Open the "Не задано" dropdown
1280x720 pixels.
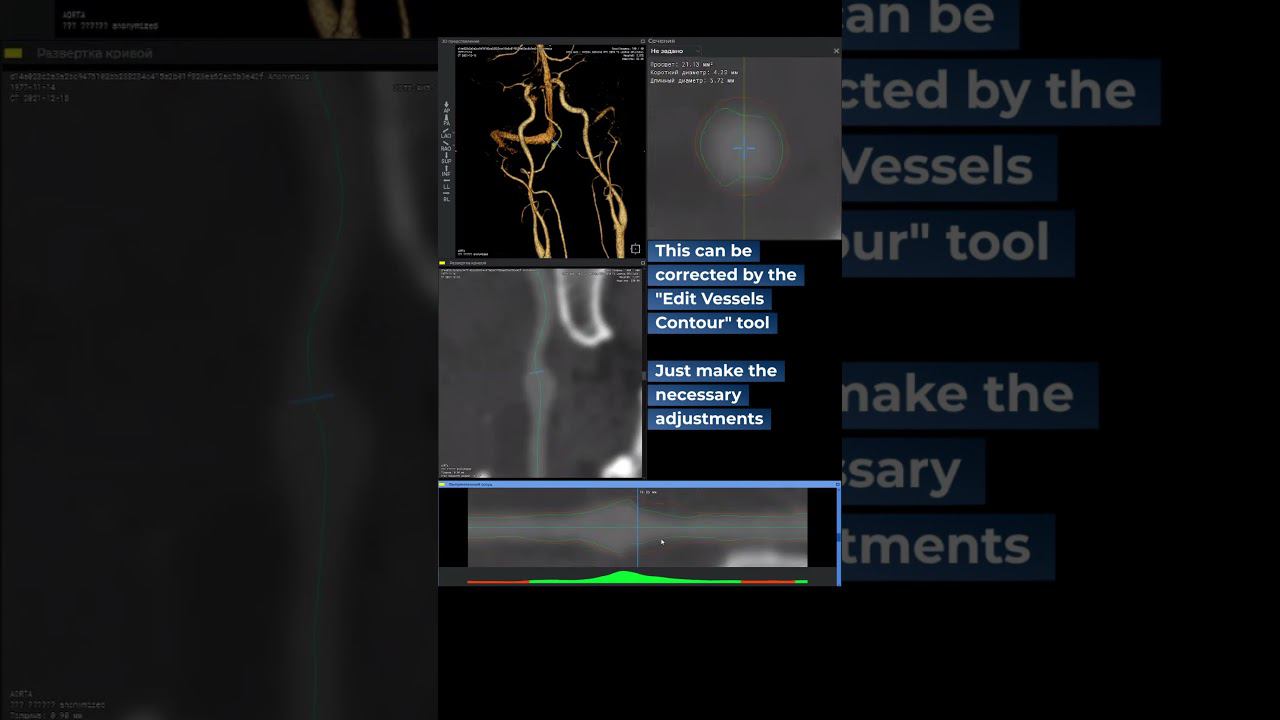coord(673,51)
